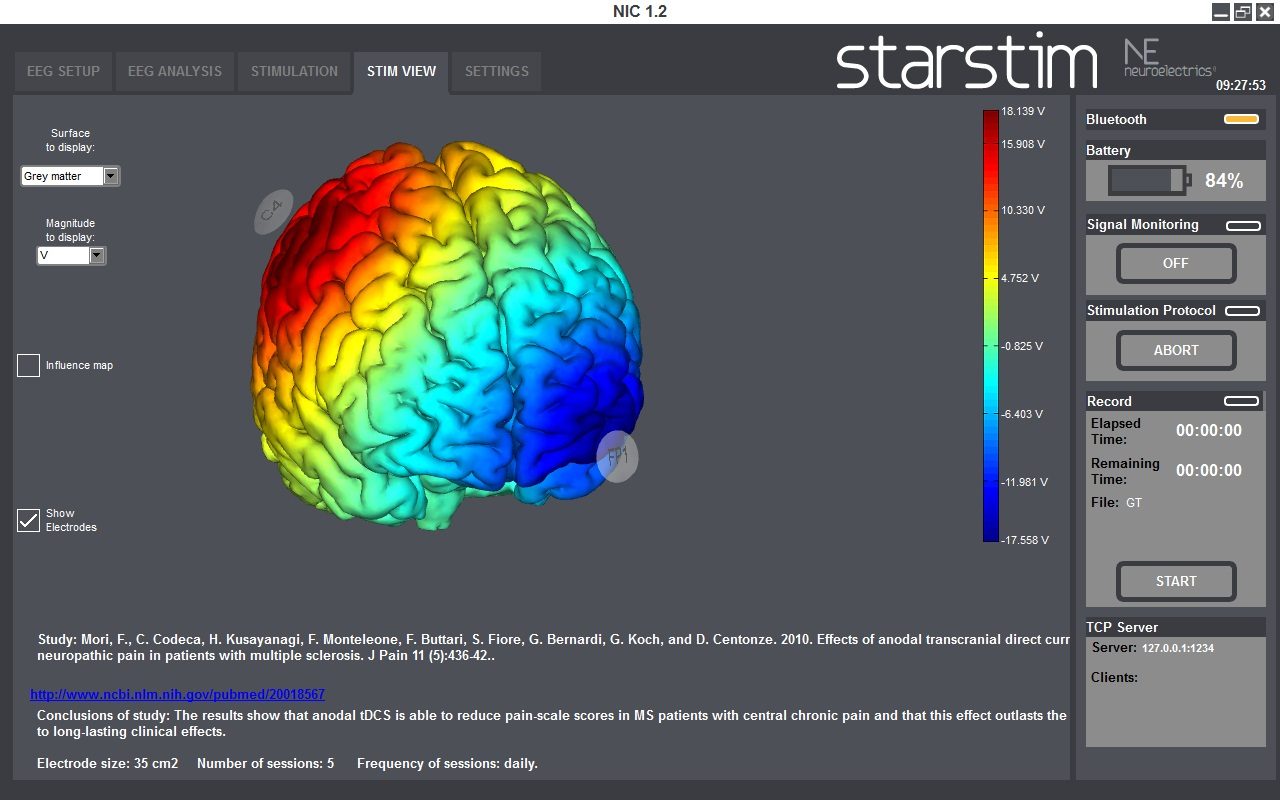Click the -6.403 V scale label

tap(1022, 414)
